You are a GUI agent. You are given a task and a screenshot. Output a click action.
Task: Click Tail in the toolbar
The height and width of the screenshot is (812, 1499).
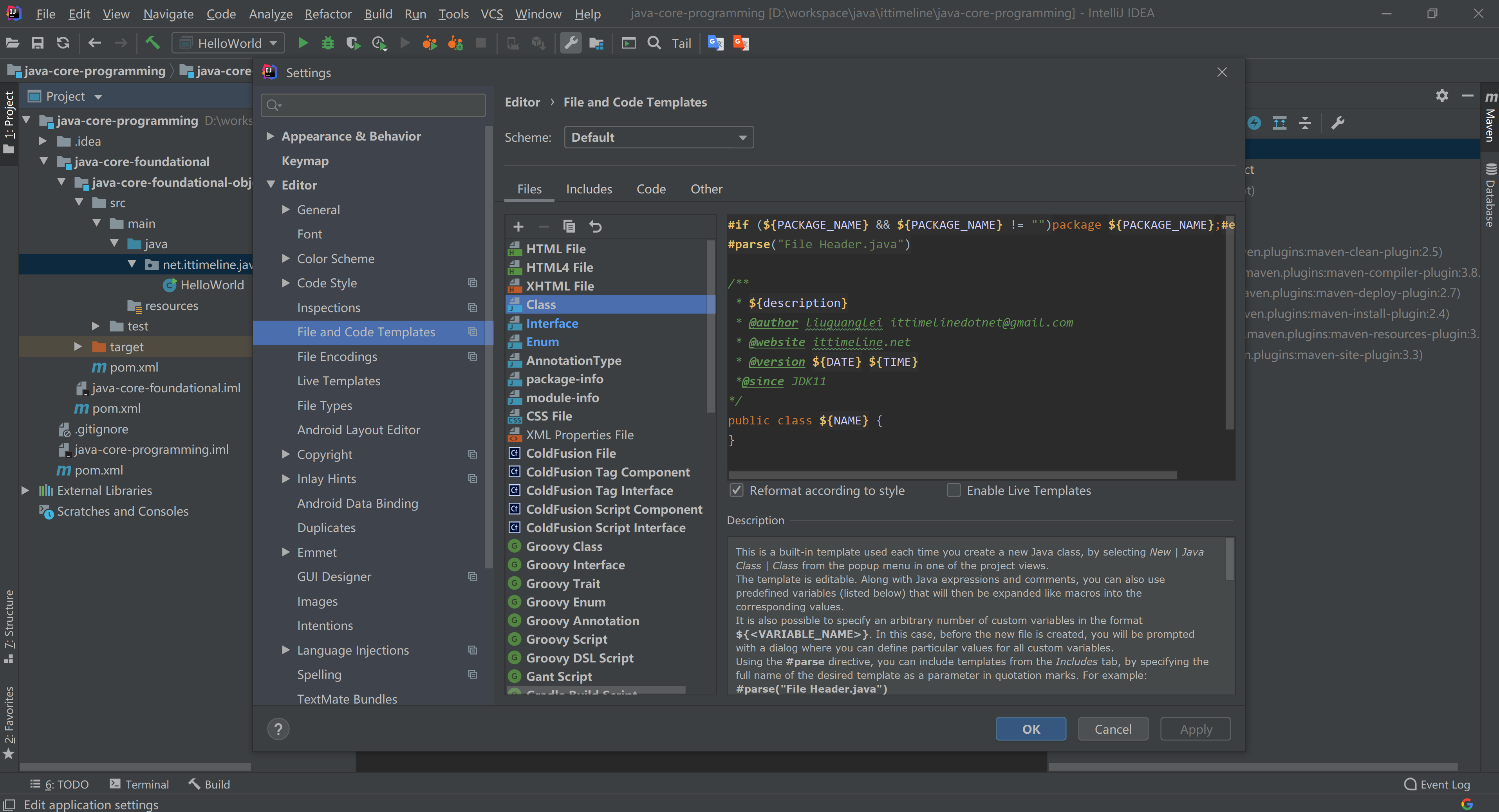[681, 43]
